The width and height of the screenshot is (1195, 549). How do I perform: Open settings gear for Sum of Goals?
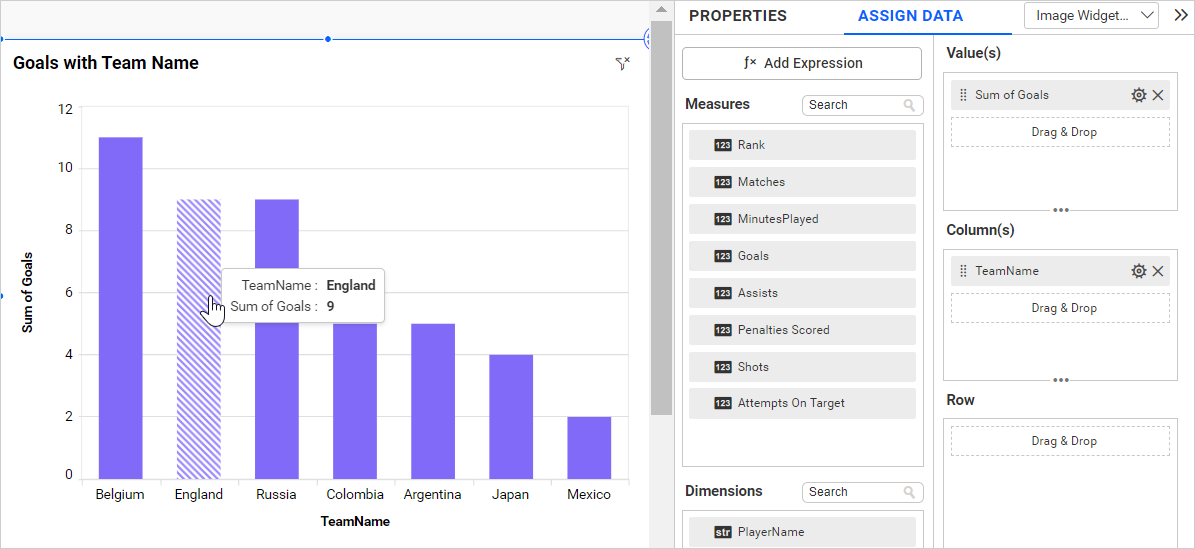[1138, 95]
